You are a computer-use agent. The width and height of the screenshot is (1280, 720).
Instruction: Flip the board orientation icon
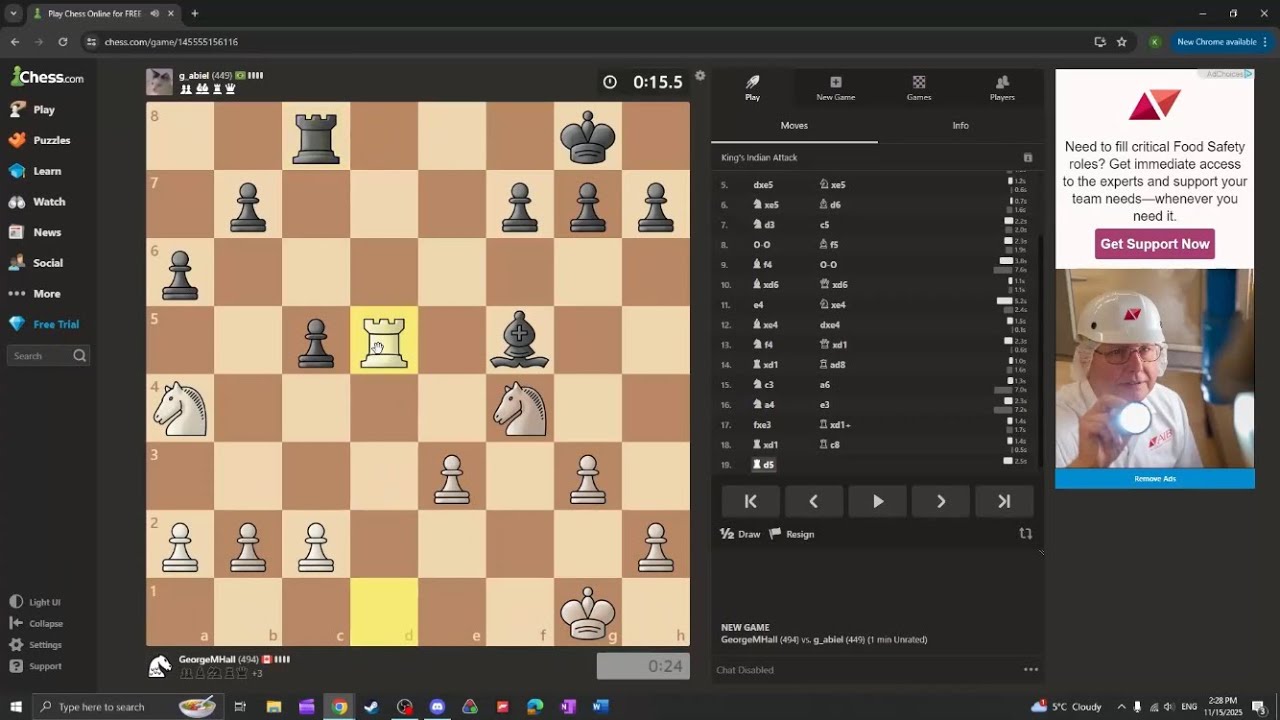(x=1025, y=534)
